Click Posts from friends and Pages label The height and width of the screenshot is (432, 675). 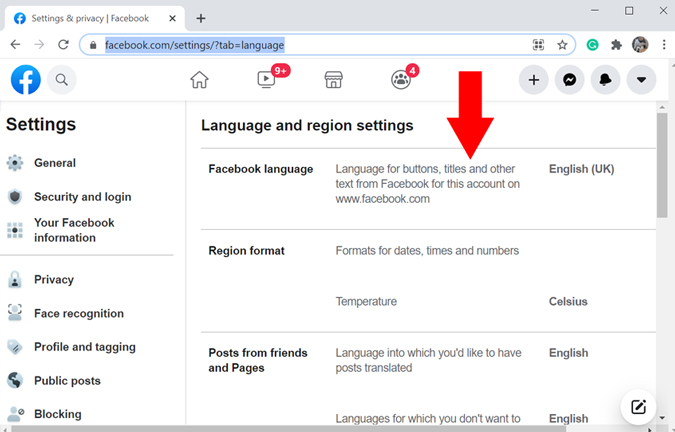(x=258, y=361)
